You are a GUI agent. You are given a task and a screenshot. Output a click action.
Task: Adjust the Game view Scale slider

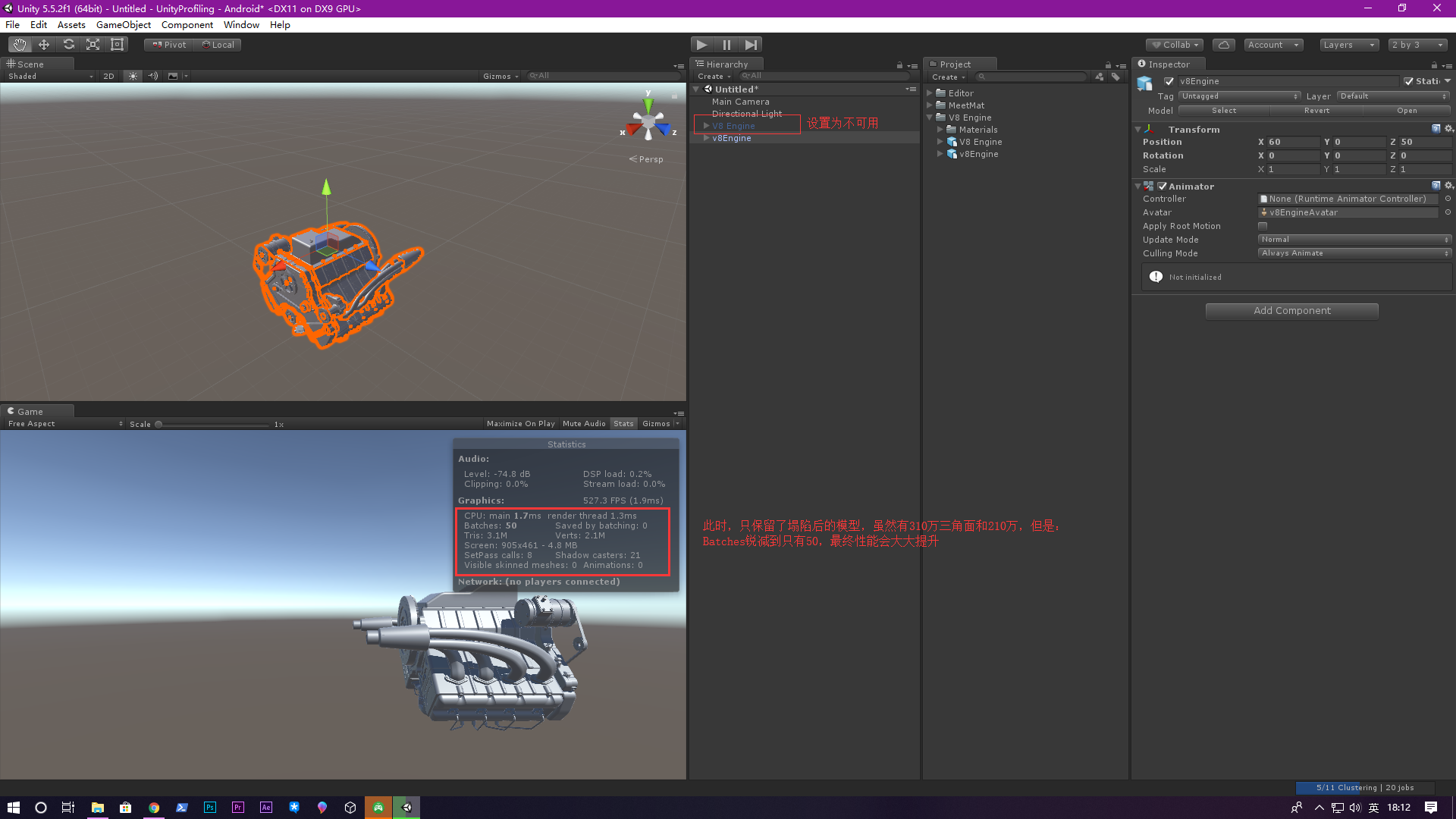pyautogui.click(x=158, y=425)
